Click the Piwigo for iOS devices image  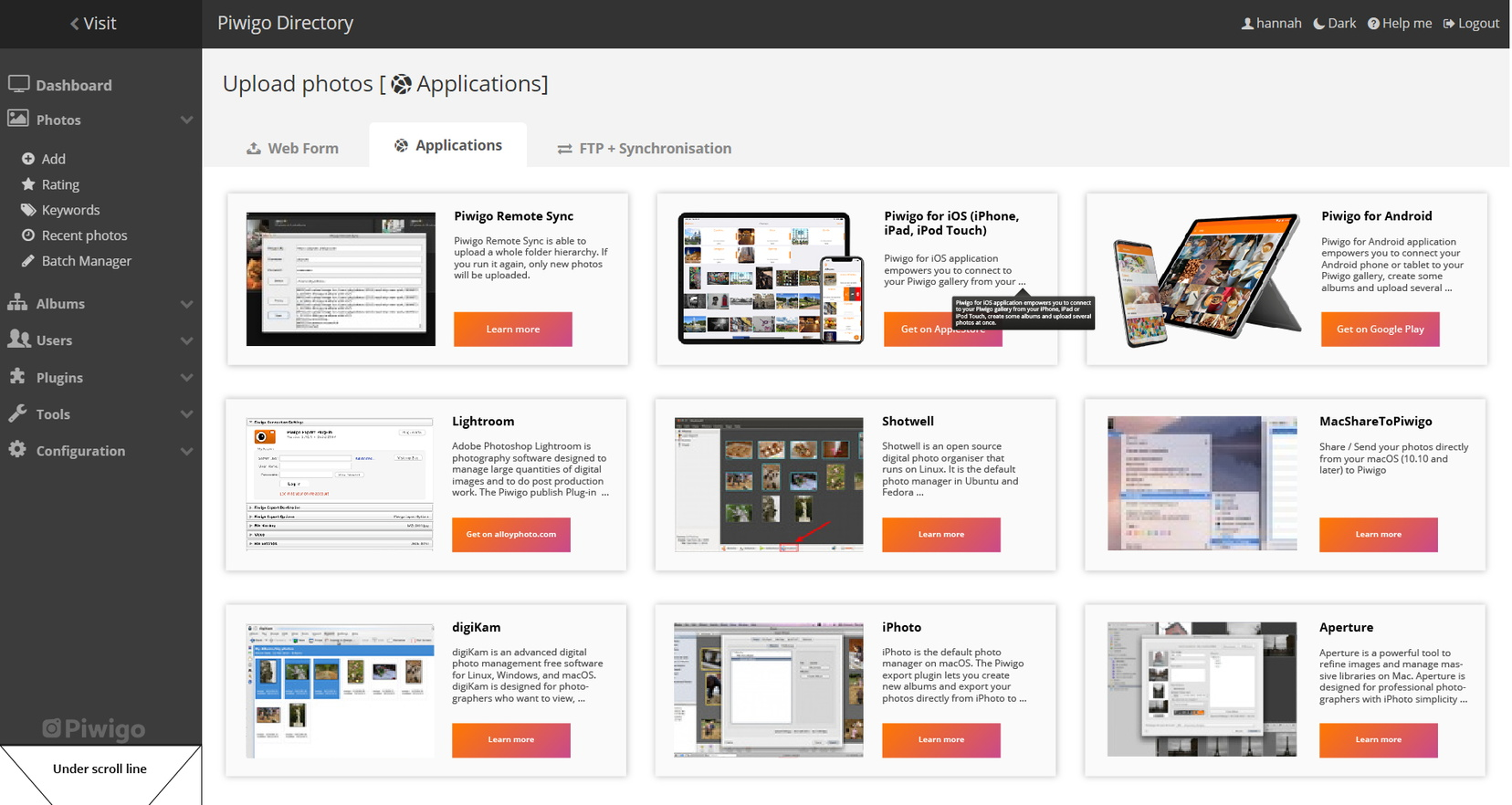(x=771, y=279)
